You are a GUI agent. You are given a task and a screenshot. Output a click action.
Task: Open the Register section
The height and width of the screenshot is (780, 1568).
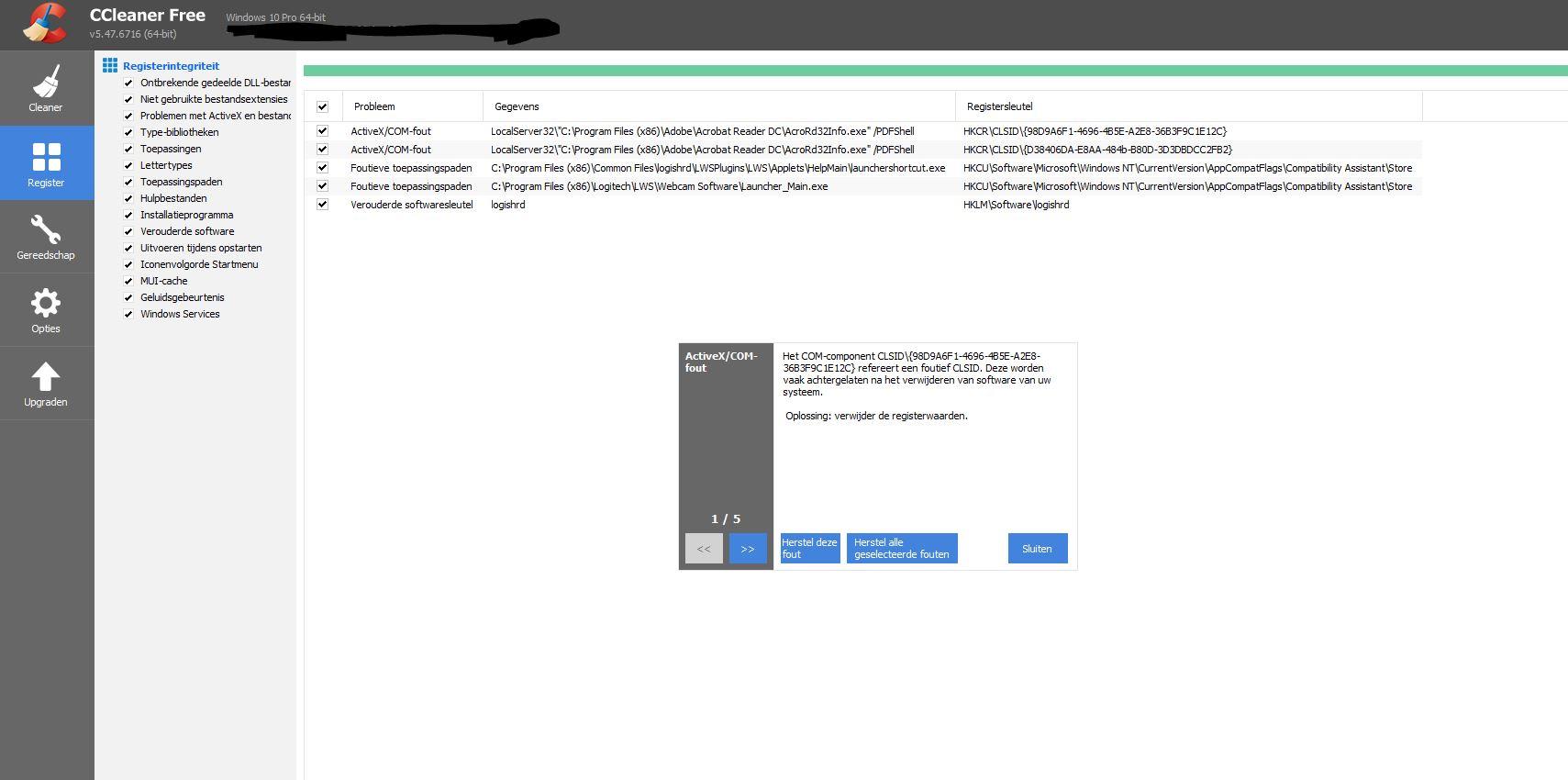(46, 163)
